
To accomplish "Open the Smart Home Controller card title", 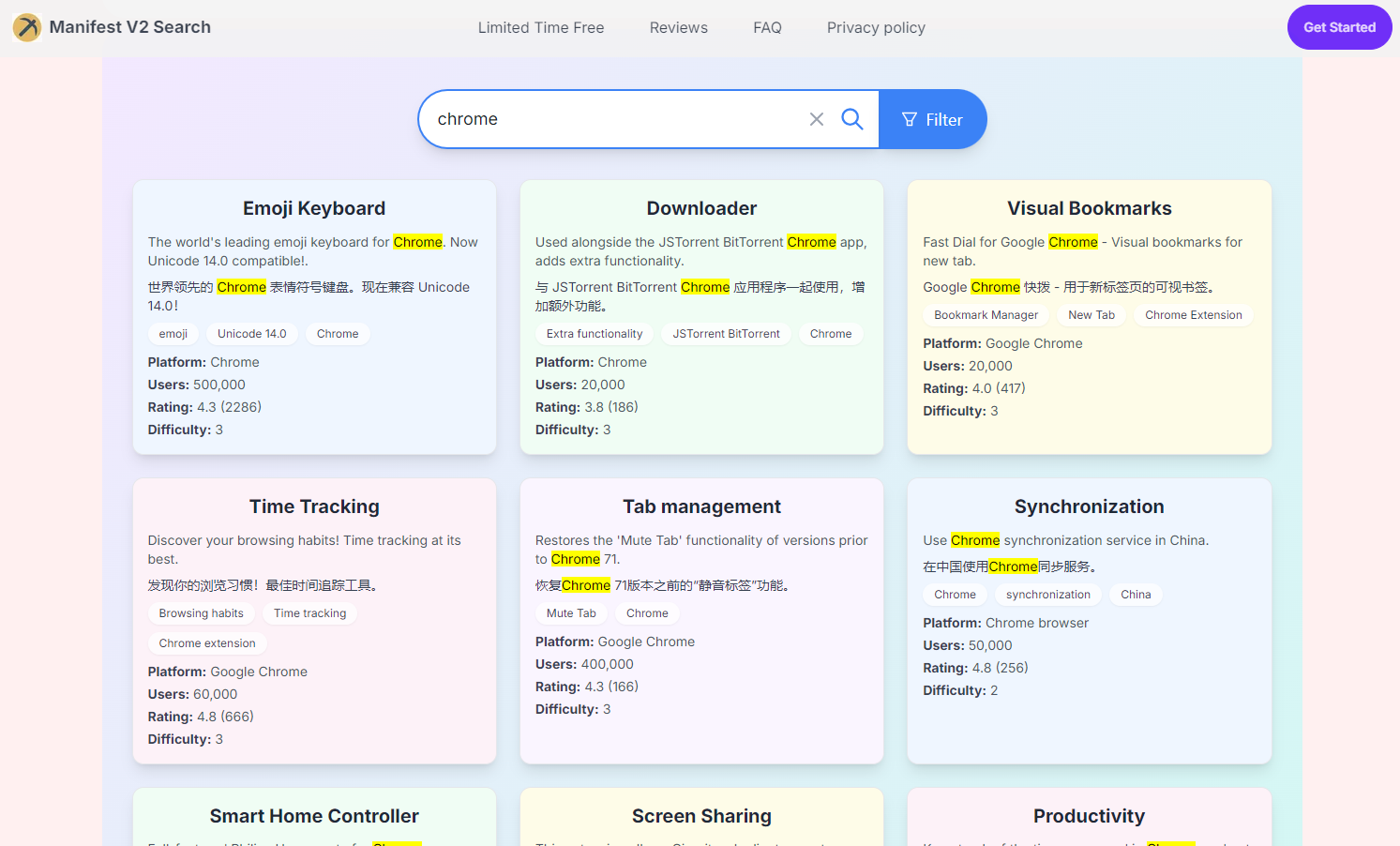I will point(314,816).
